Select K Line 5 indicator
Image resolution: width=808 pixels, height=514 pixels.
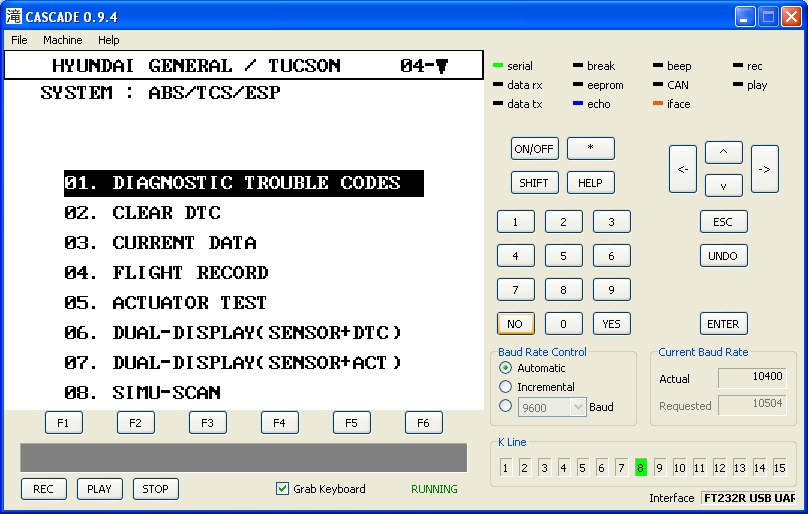582,468
